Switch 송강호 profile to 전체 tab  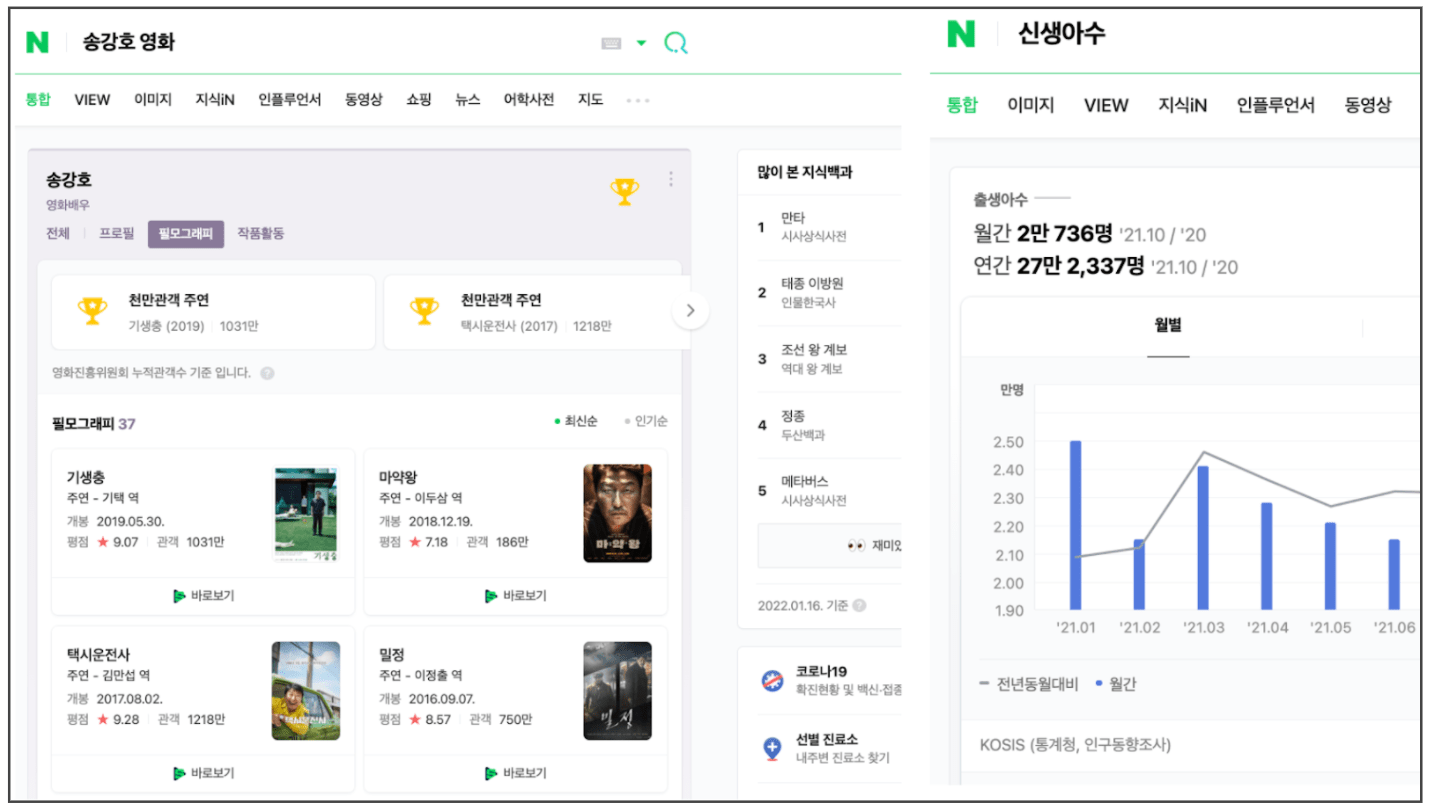coord(58,233)
